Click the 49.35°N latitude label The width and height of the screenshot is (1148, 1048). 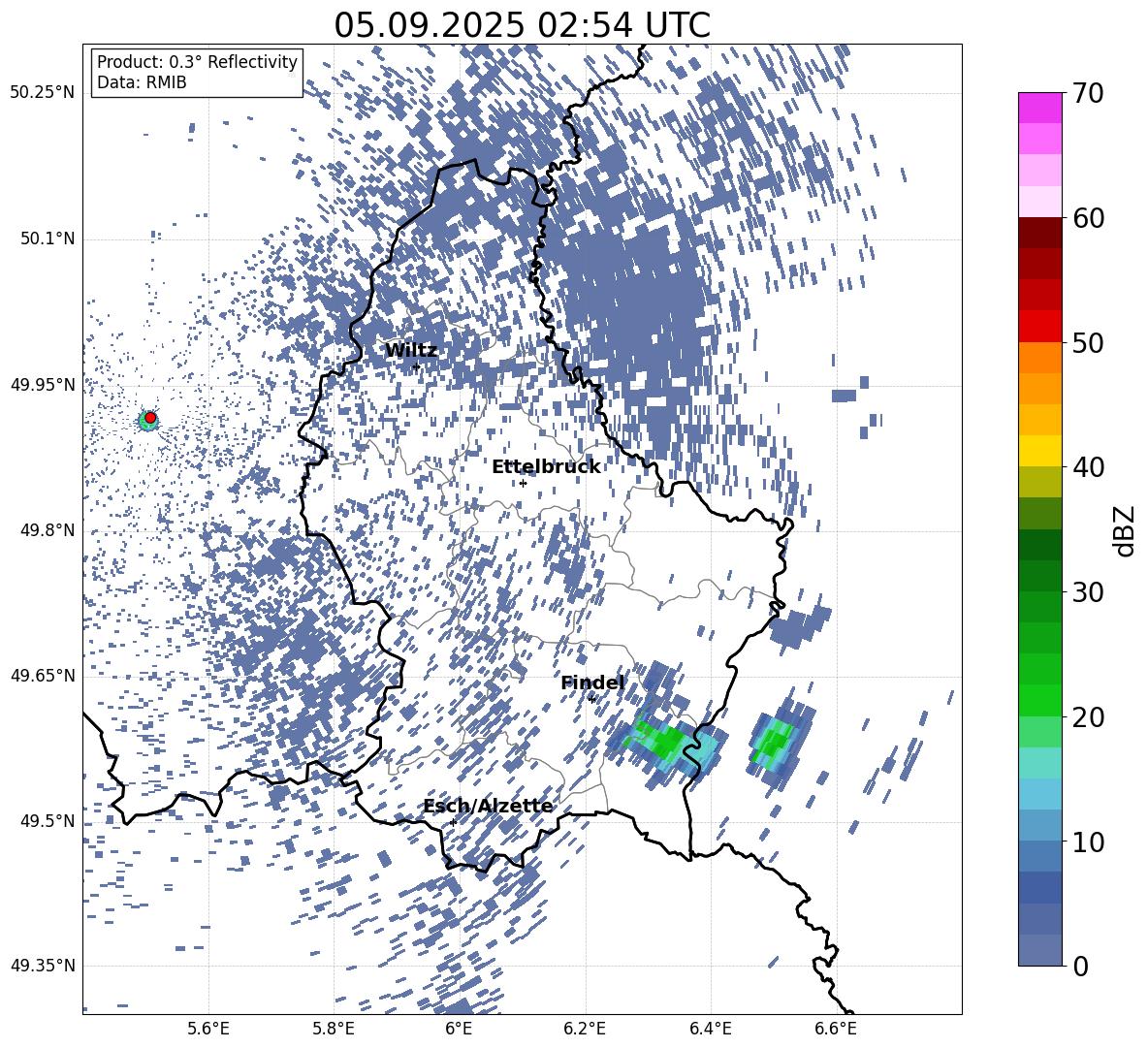[x=43, y=966]
